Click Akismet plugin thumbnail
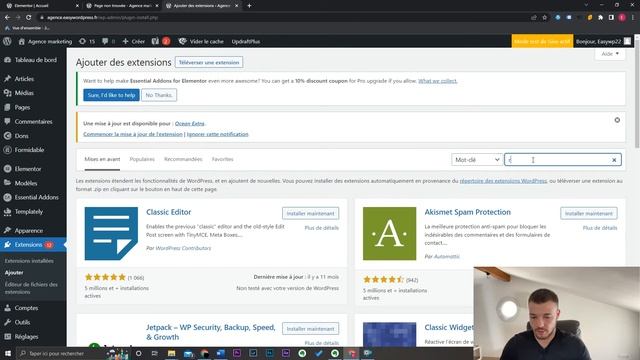This screenshot has width=640, height=360. click(389, 233)
